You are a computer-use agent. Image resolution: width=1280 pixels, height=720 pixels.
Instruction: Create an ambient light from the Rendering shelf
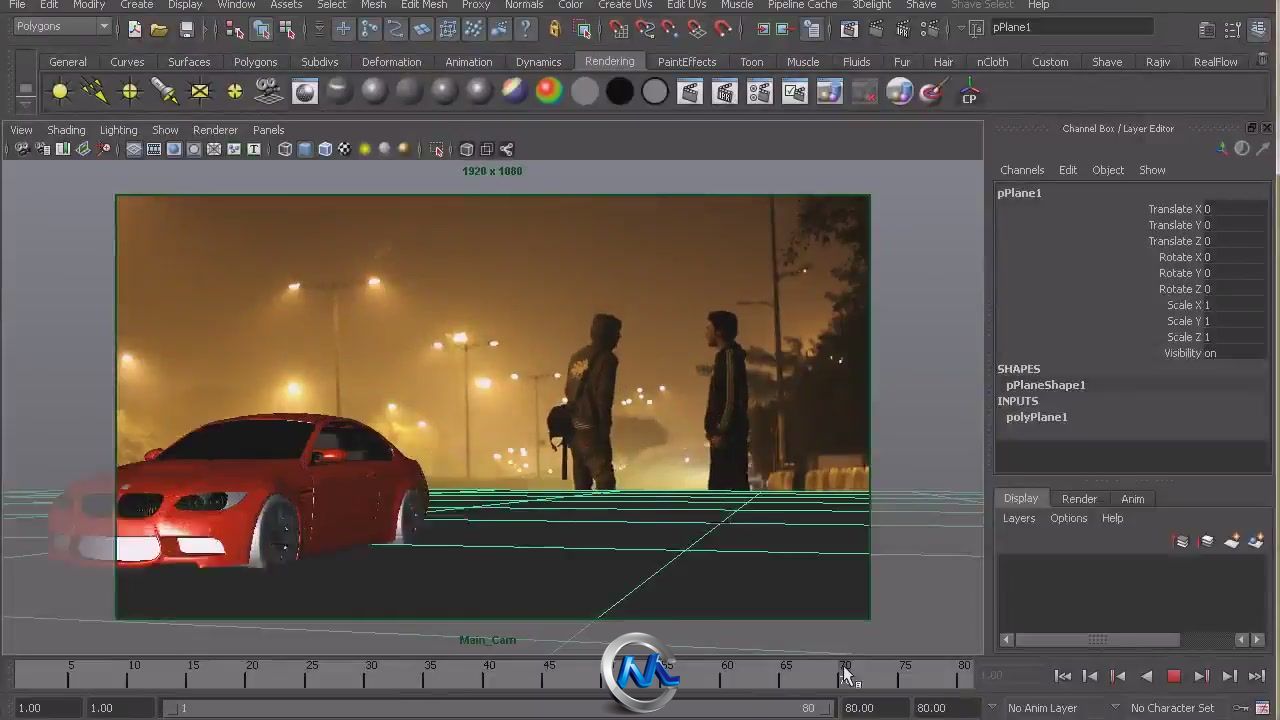[60, 92]
